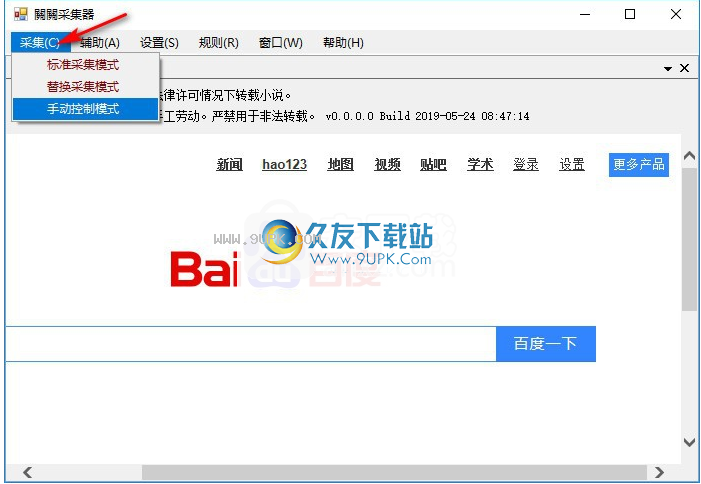The height and width of the screenshot is (484, 701).
Task: Open the 视频 link
Action: pyautogui.click(x=387, y=164)
